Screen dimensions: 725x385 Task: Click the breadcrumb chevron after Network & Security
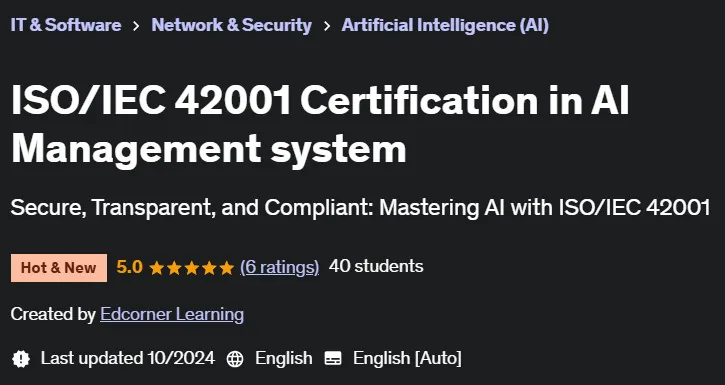[x=326, y=26]
